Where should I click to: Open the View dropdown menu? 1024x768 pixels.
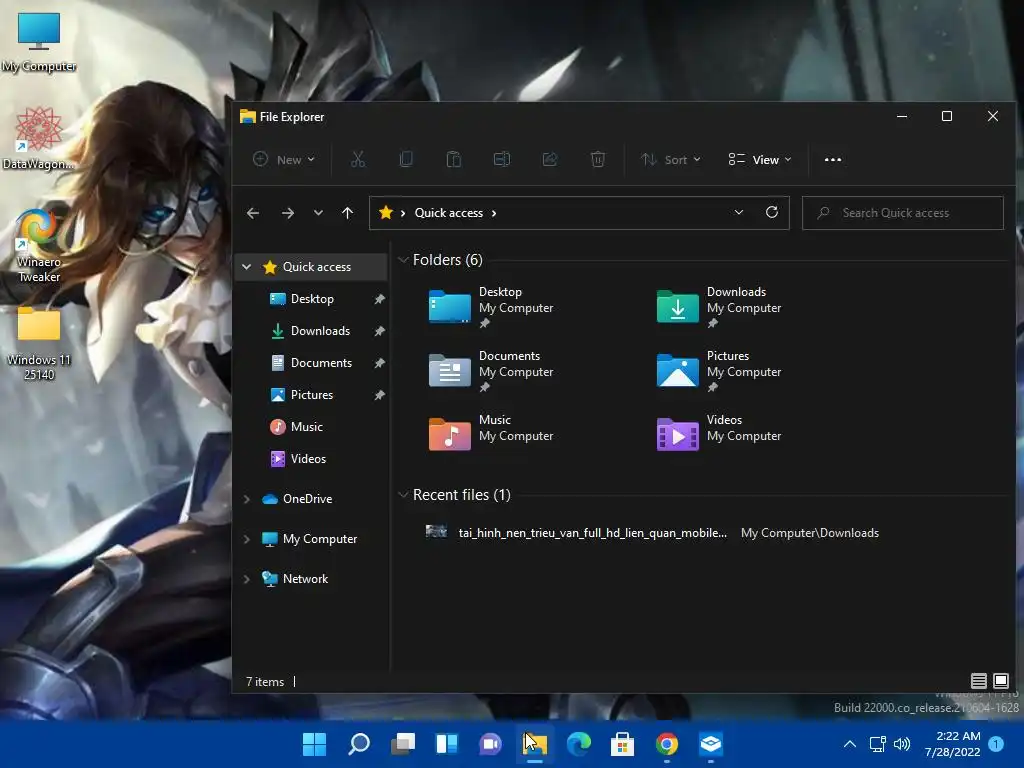760,159
